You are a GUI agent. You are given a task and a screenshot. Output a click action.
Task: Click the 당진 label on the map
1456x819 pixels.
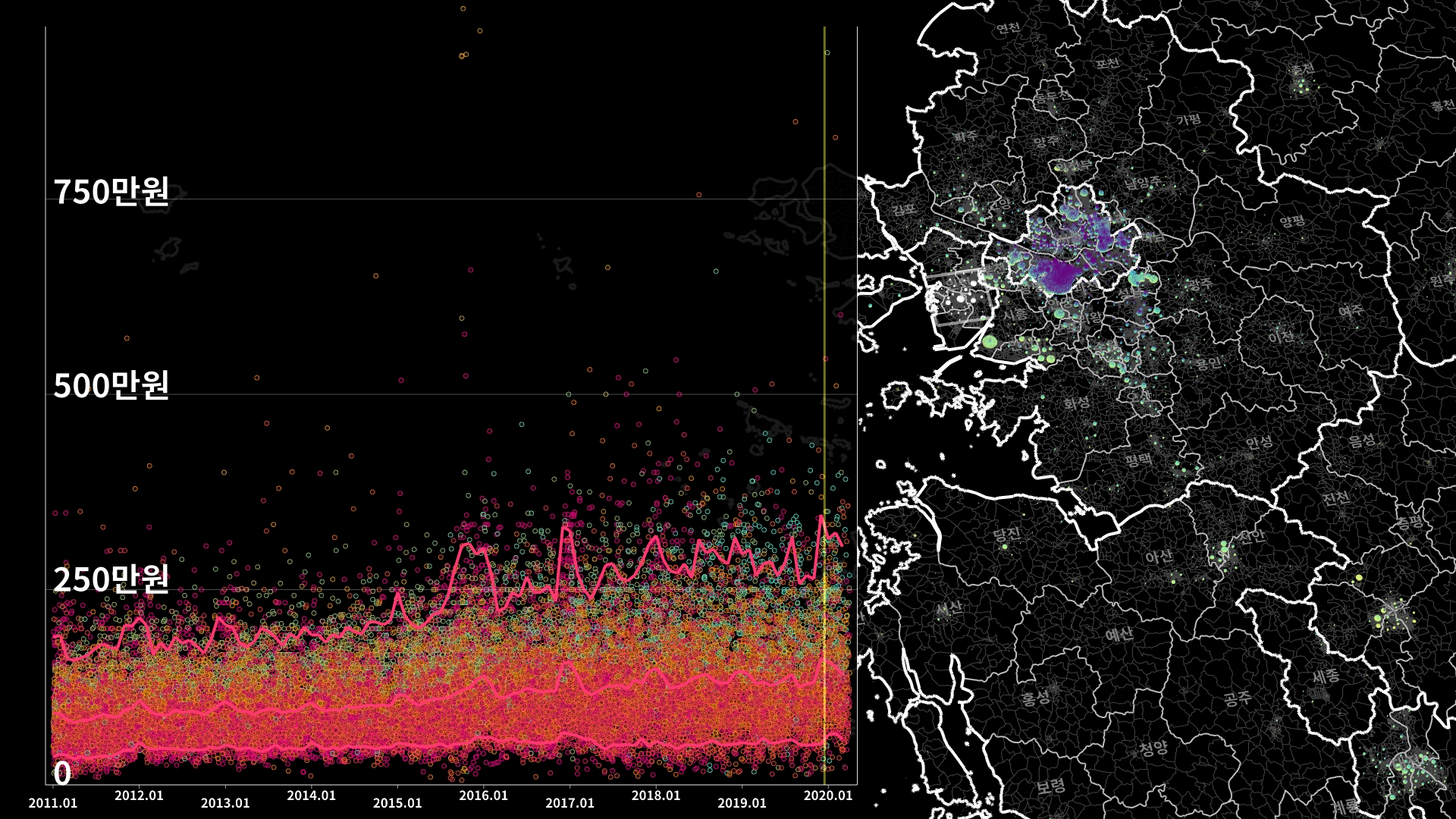tap(1006, 534)
